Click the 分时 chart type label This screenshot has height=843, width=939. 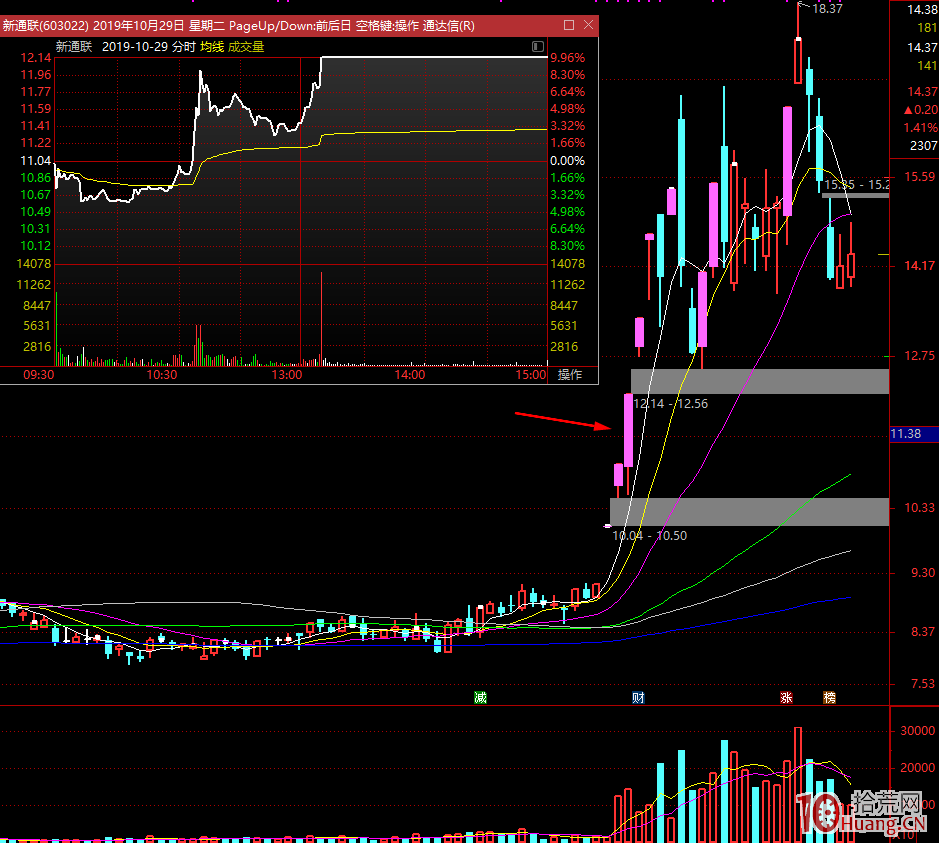pyautogui.click(x=184, y=47)
